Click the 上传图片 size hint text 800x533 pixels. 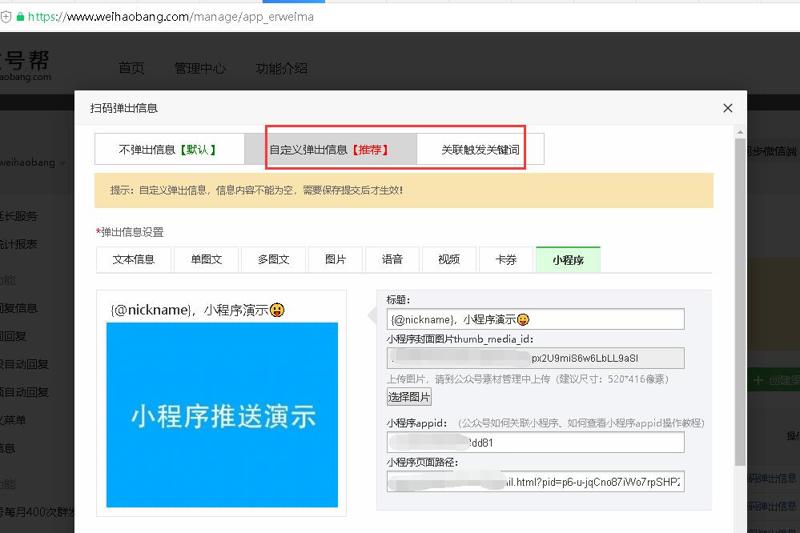pyautogui.click(x=528, y=379)
